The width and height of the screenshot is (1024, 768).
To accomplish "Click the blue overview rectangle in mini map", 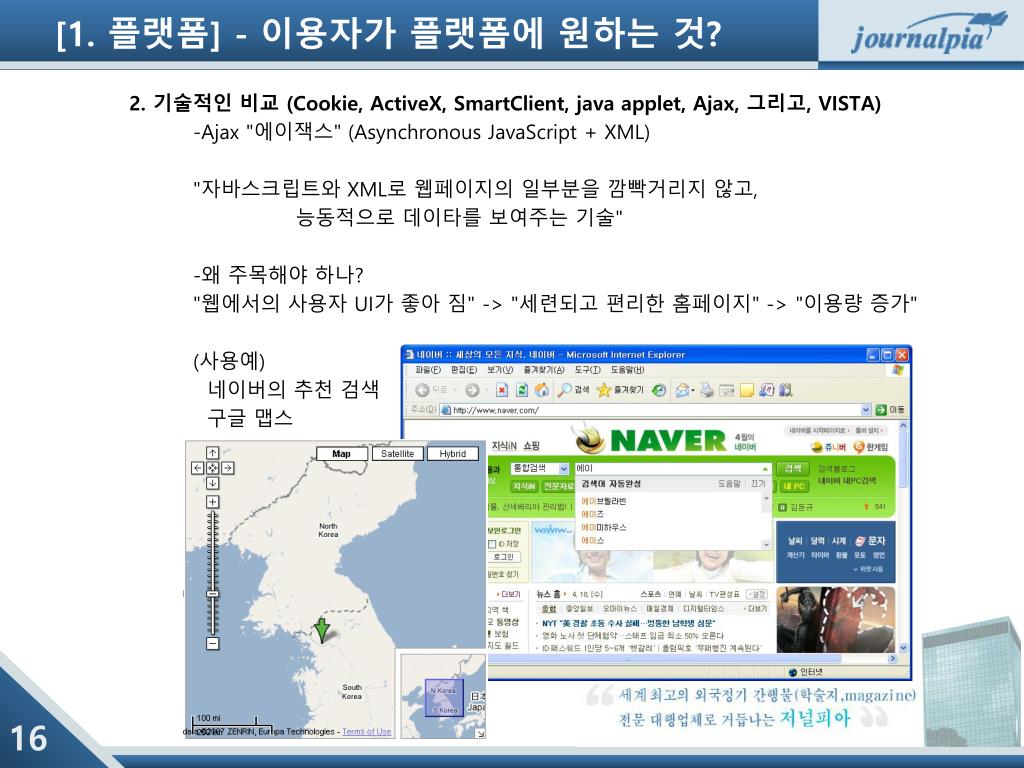I will [x=444, y=697].
